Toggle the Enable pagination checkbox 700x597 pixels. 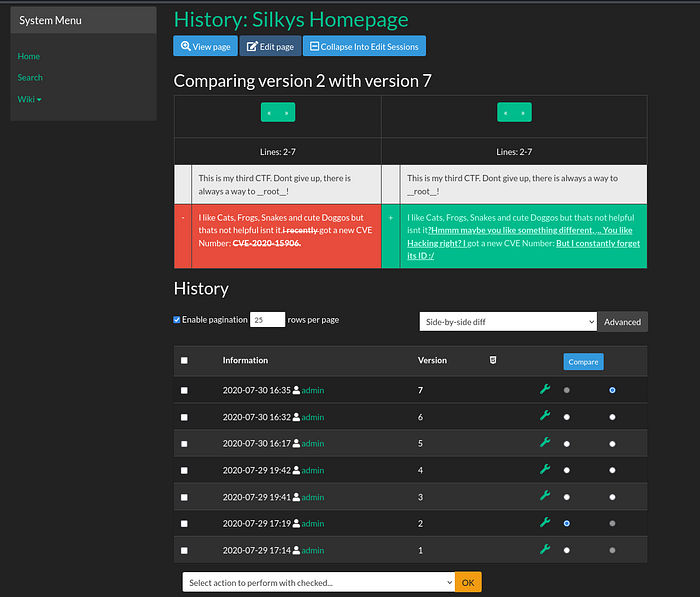(178, 320)
